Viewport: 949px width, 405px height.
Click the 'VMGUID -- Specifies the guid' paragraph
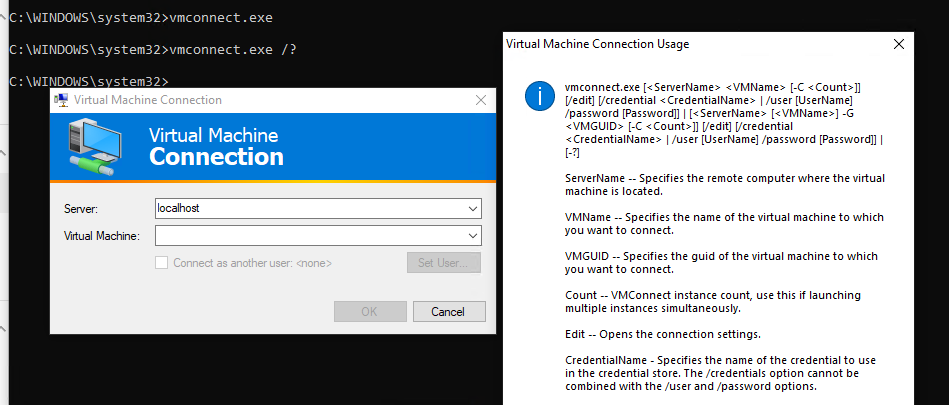point(721,262)
